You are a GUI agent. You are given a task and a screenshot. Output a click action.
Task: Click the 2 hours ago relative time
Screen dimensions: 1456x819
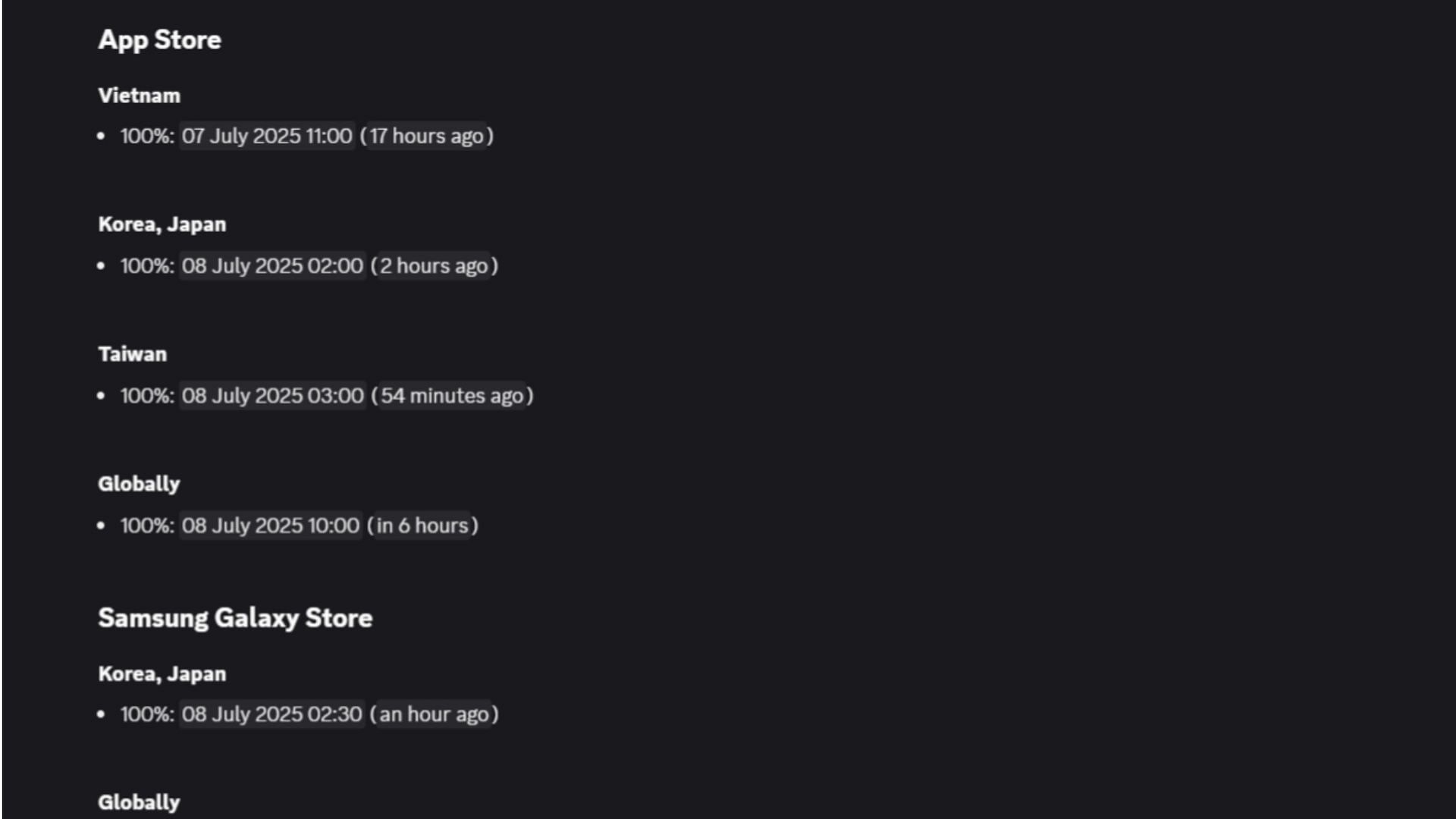(x=434, y=266)
